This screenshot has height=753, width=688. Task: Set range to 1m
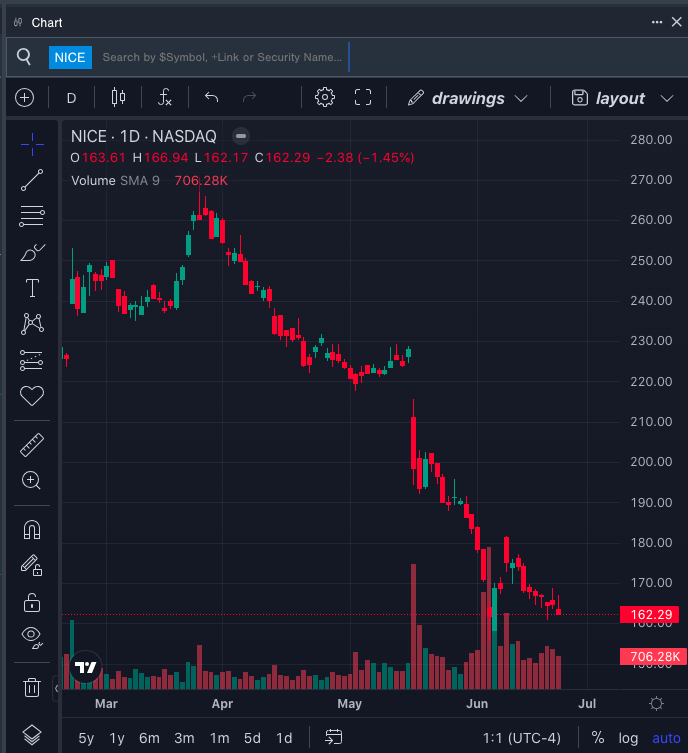tap(219, 738)
